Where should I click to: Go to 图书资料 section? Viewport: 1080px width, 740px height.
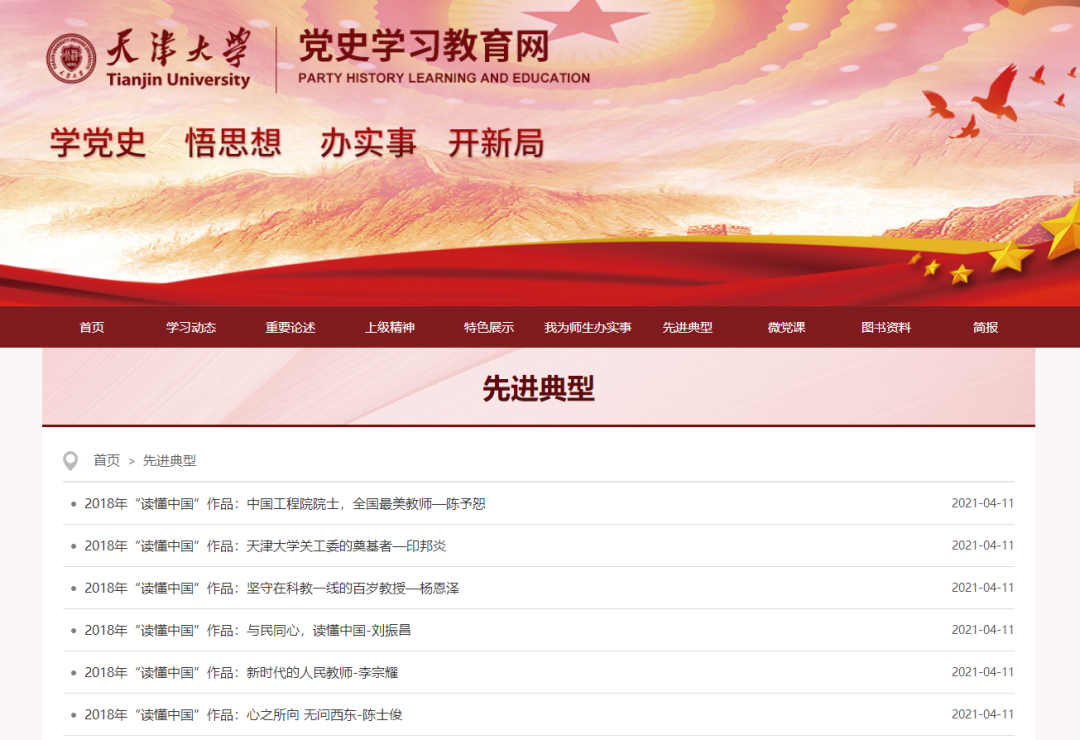coord(886,328)
